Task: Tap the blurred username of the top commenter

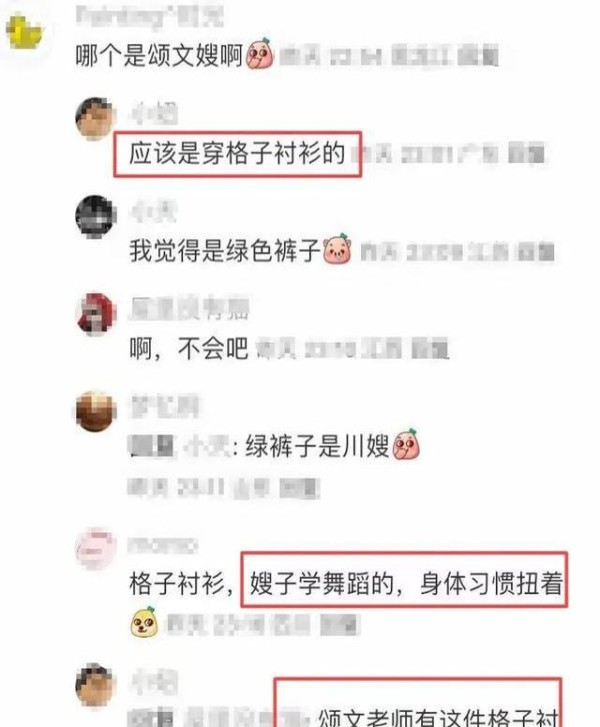Action: [149, 16]
